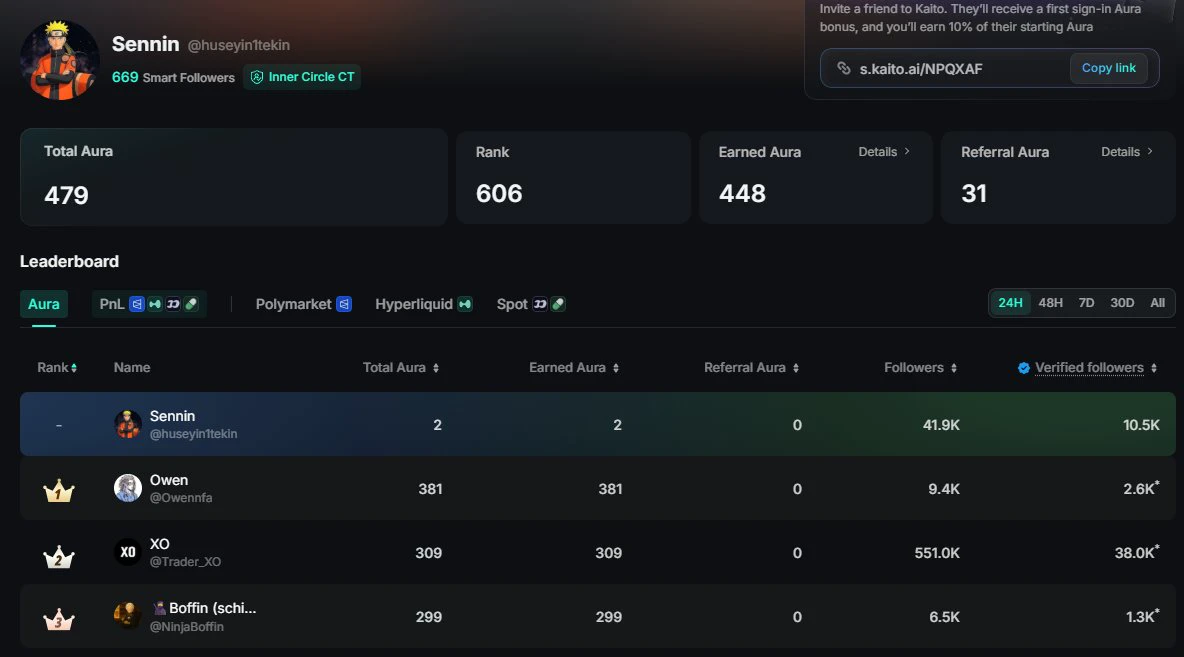
Task: Select the 24H time range
Action: click(1010, 303)
